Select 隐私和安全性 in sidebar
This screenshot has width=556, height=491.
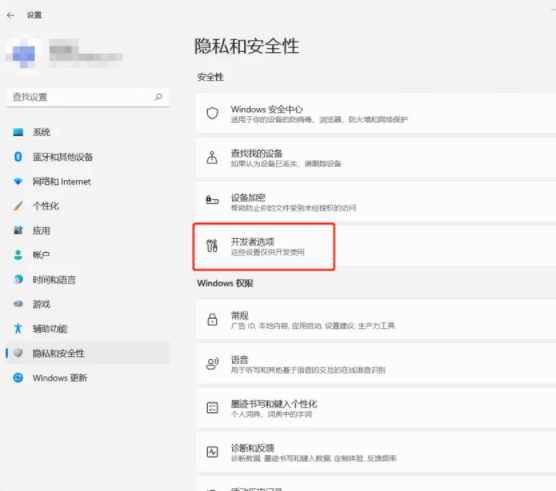pos(88,353)
